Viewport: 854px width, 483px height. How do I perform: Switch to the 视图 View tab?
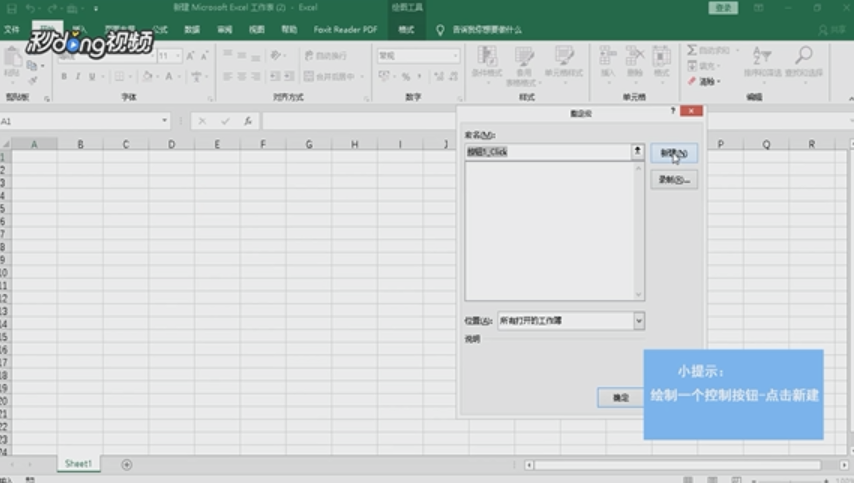tap(257, 29)
